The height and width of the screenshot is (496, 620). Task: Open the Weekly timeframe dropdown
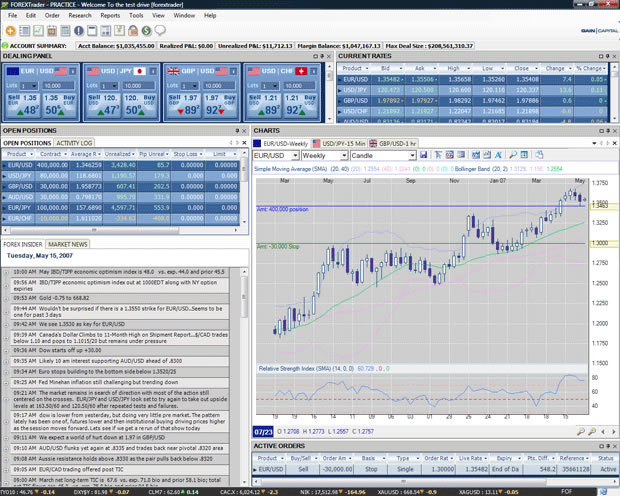pos(344,156)
